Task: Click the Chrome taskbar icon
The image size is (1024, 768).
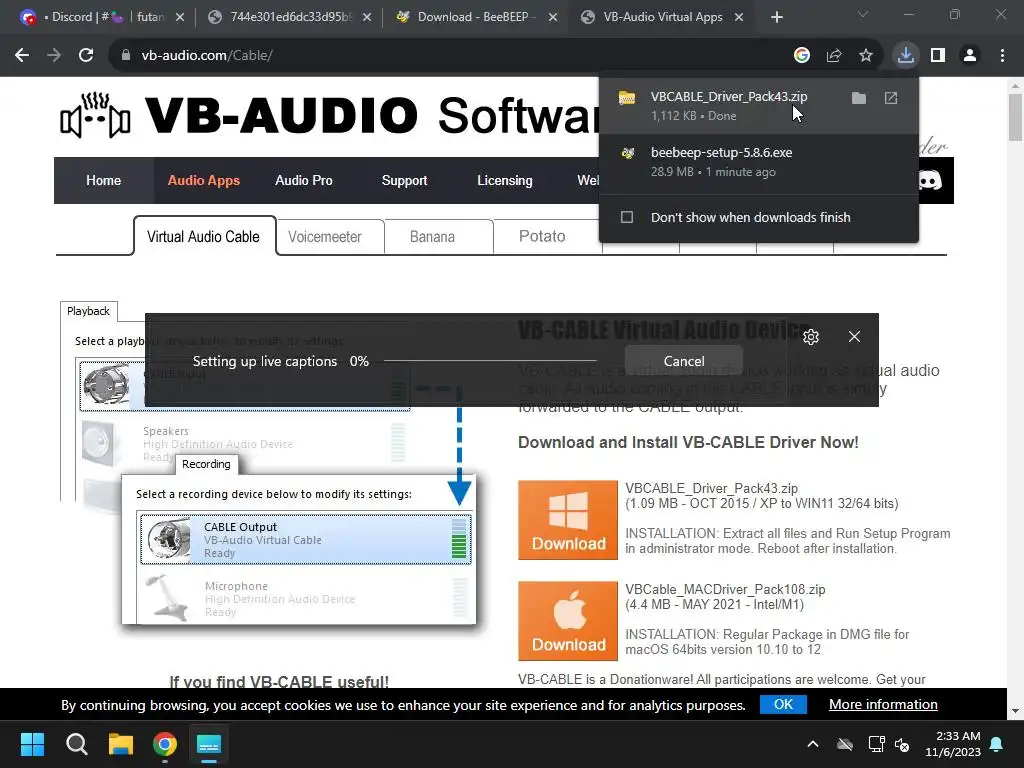Action: [x=165, y=744]
